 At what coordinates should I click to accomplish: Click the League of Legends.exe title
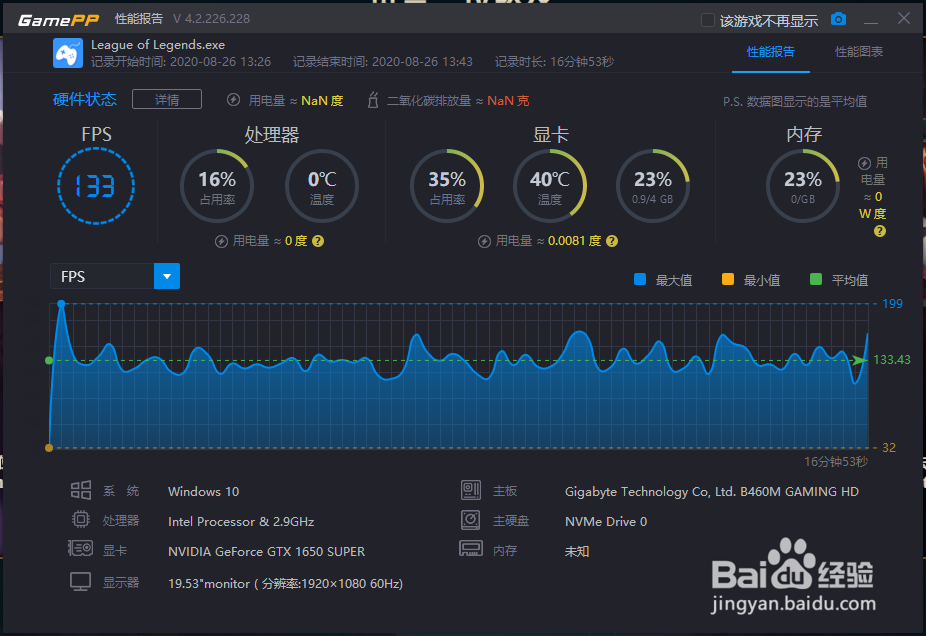tap(158, 45)
